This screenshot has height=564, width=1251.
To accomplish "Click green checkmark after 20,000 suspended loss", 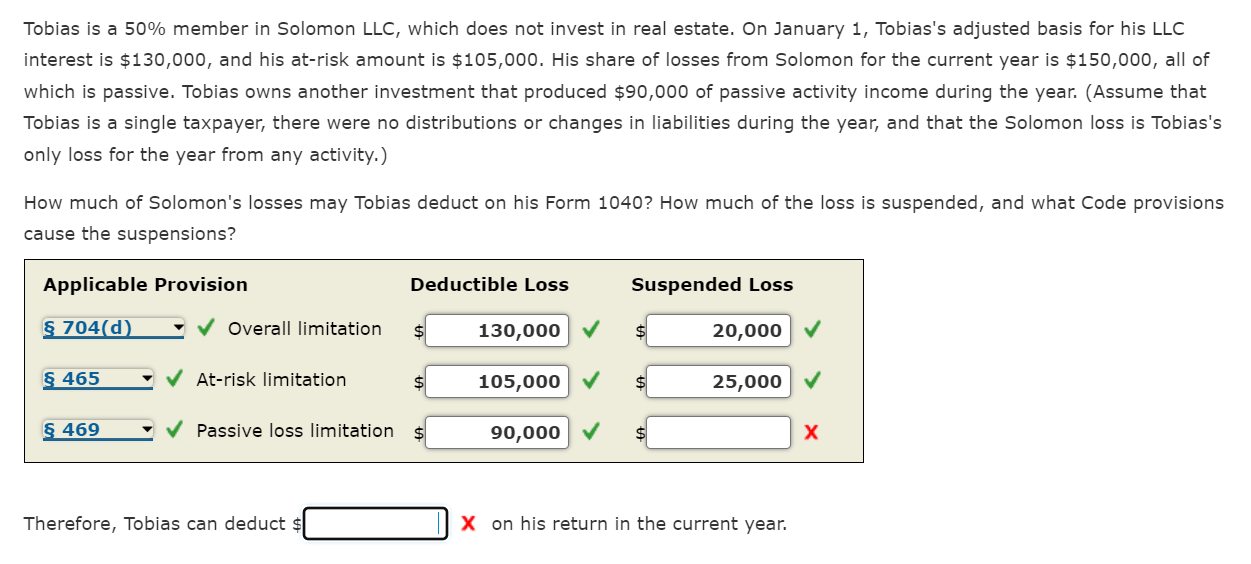I will (812, 329).
